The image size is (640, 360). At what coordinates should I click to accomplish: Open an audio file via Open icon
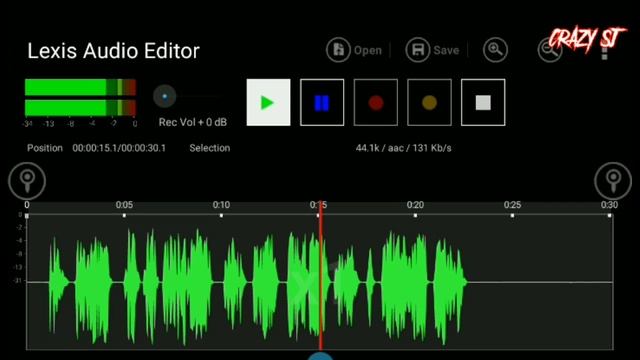pyautogui.click(x=338, y=50)
